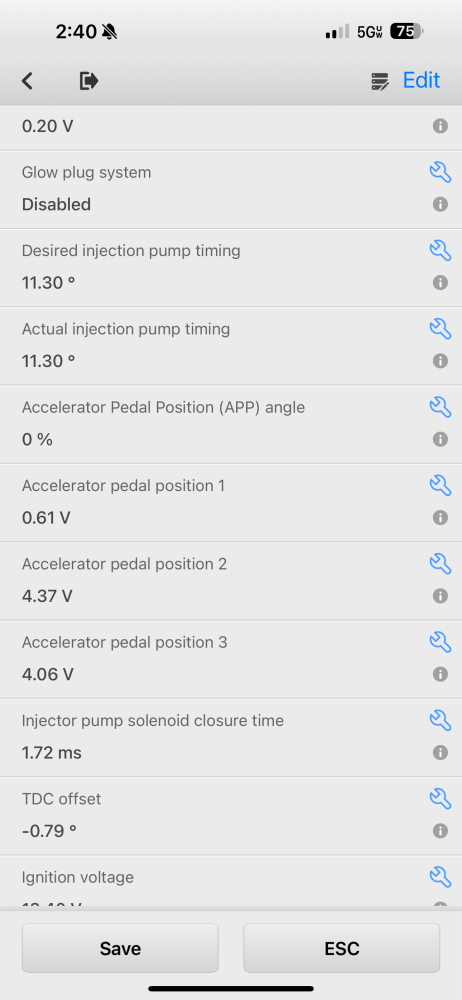Viewport: 462px width, 1000px height.
Task: Tap the wrench for Accelerator Pedal Position angle
Action: [440, 407]
